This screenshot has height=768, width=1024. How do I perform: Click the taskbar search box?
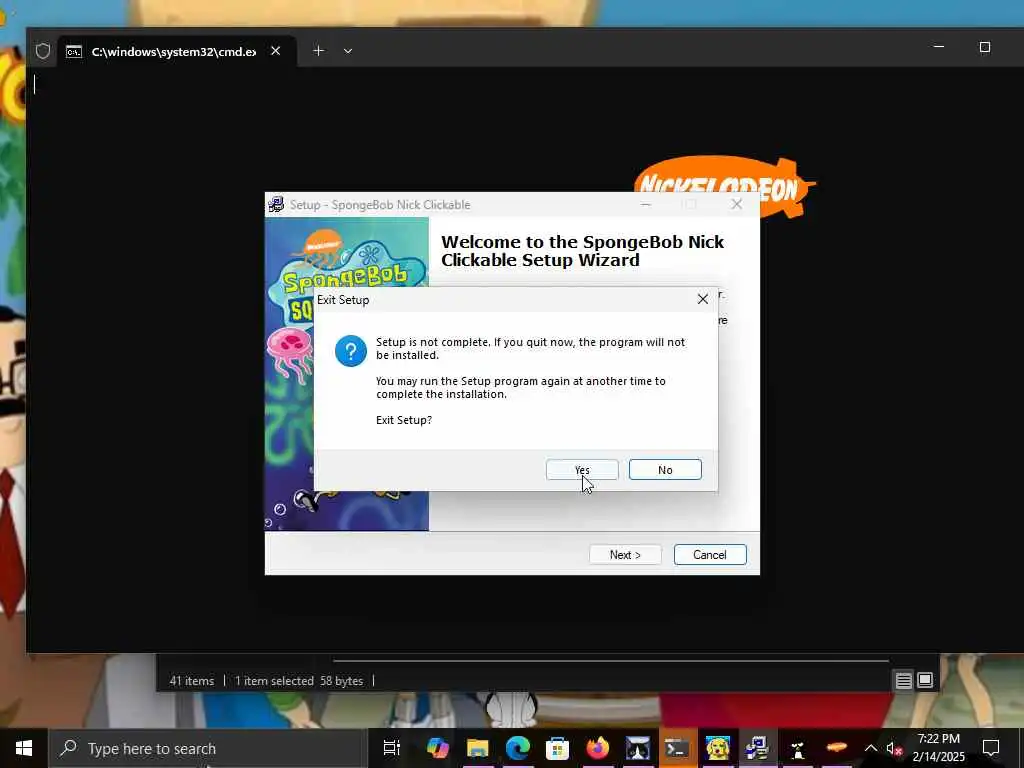click(x=208, y=748)
